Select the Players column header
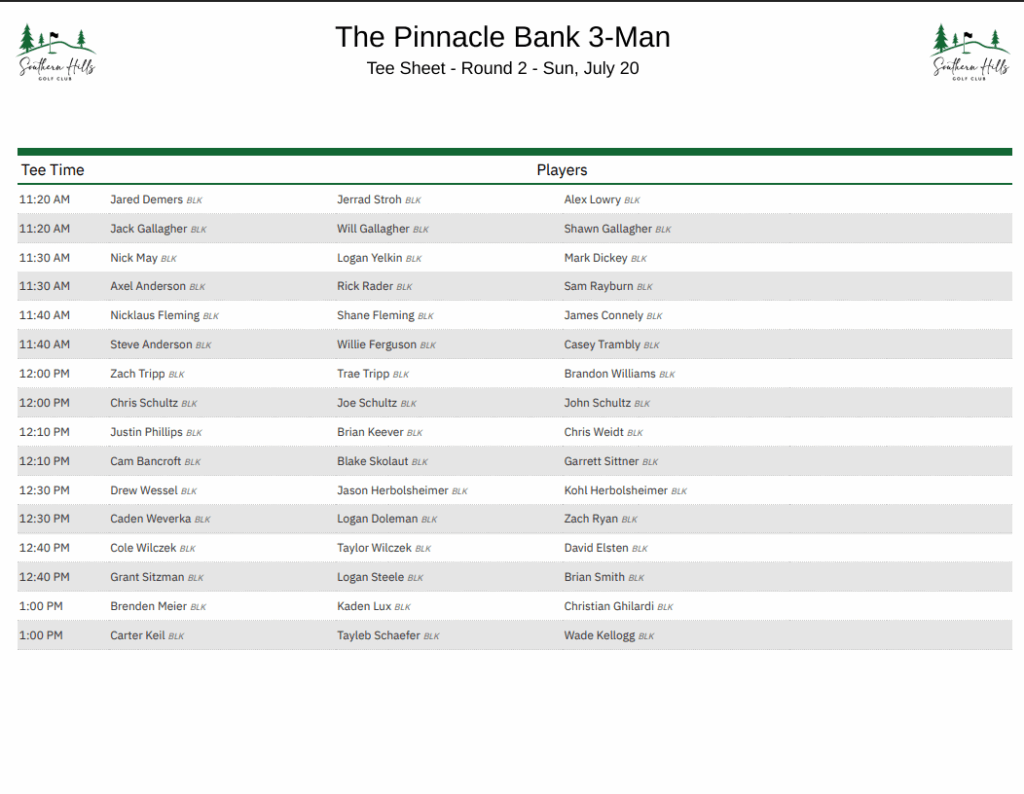Screen dimensions: 1024x794 click(x=562, y=170)
